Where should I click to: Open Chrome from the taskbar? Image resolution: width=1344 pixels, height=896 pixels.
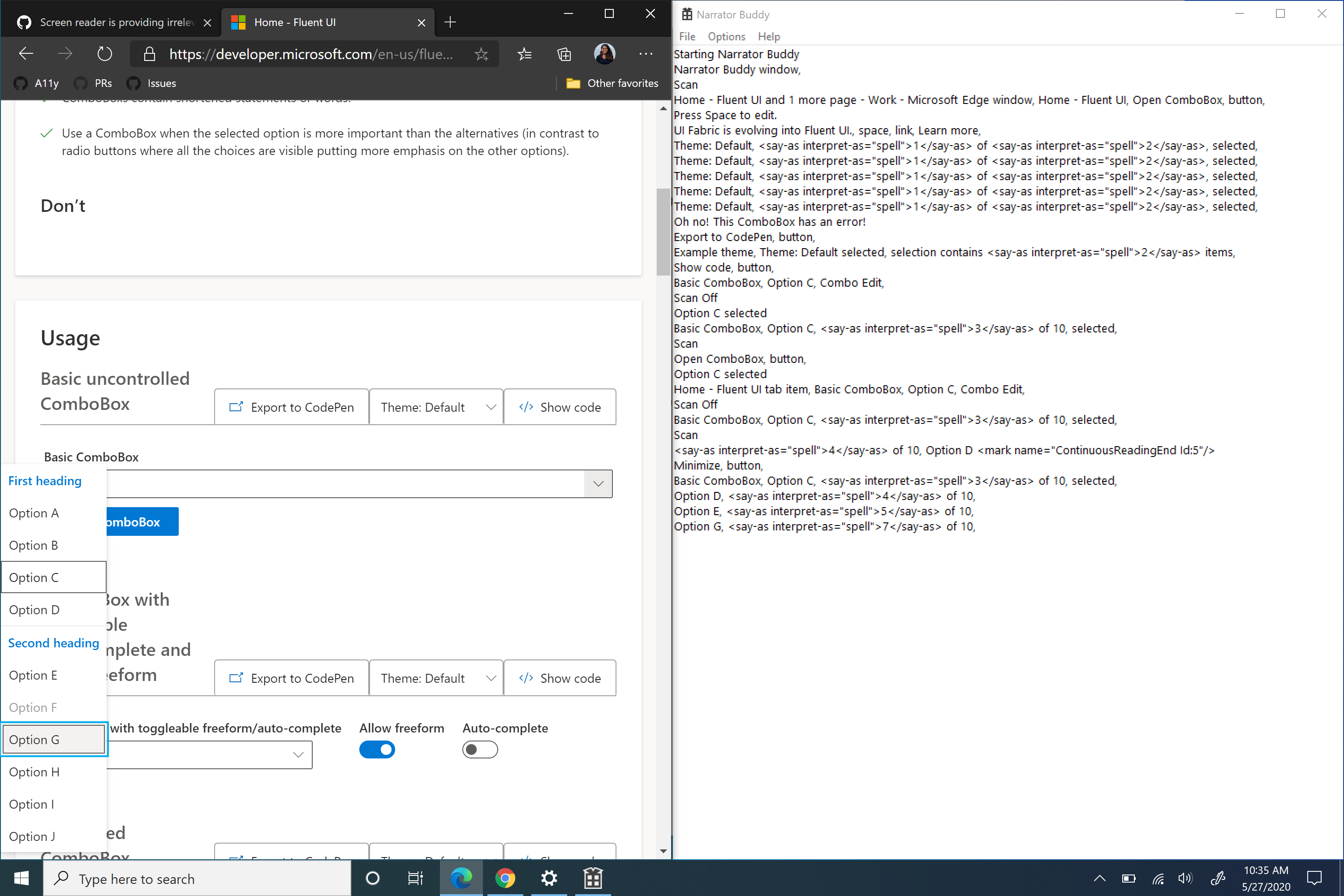505,878
